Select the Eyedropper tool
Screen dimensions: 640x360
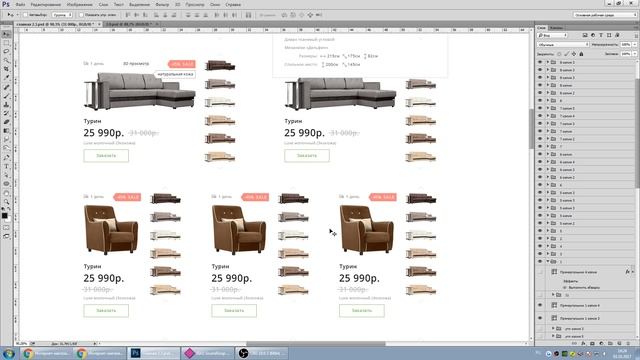(x=6, y=78)
